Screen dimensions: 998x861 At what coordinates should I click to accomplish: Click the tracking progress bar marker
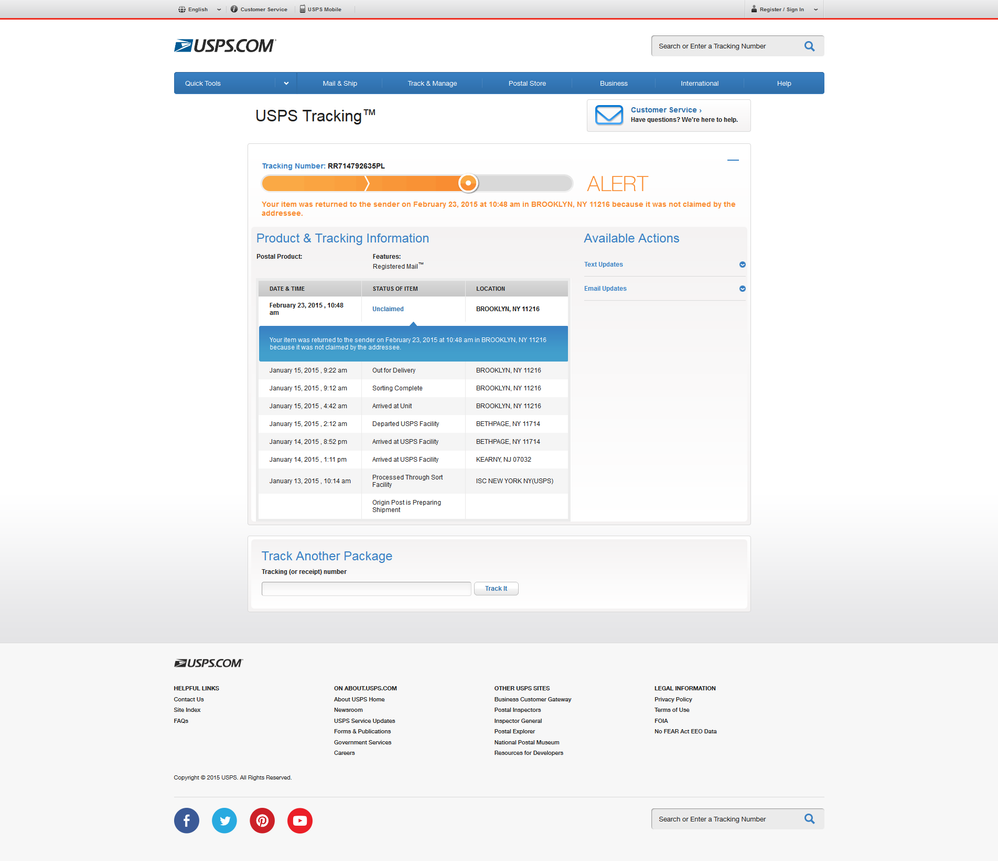(468, 183)
